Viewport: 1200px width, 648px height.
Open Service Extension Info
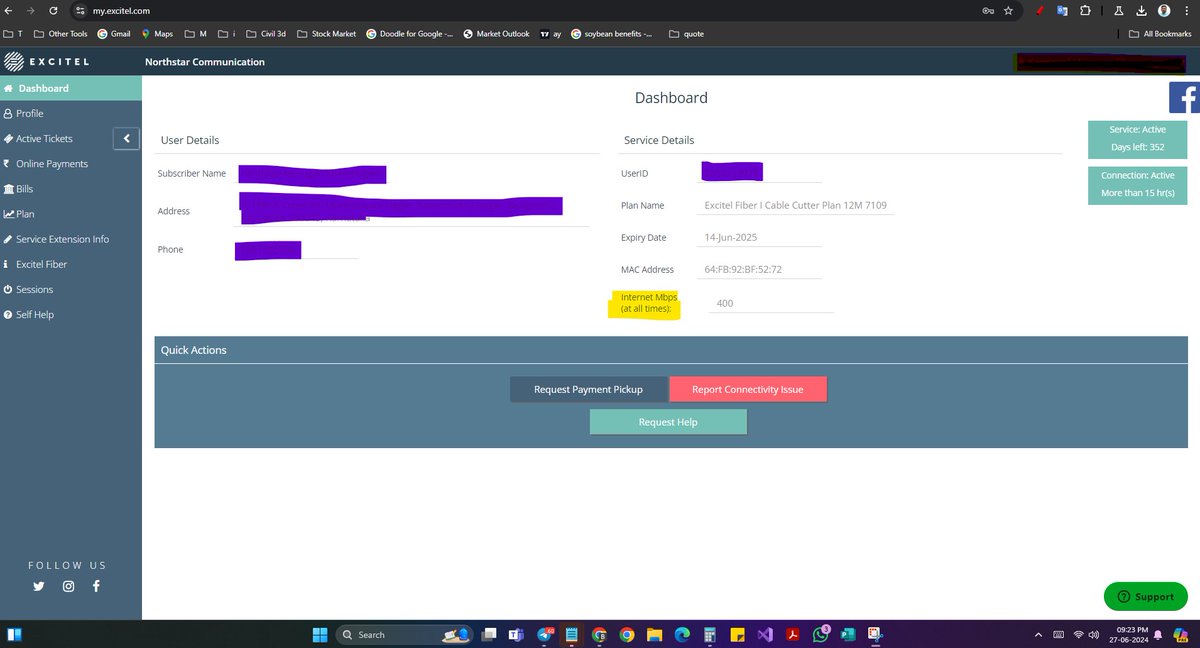70,239
